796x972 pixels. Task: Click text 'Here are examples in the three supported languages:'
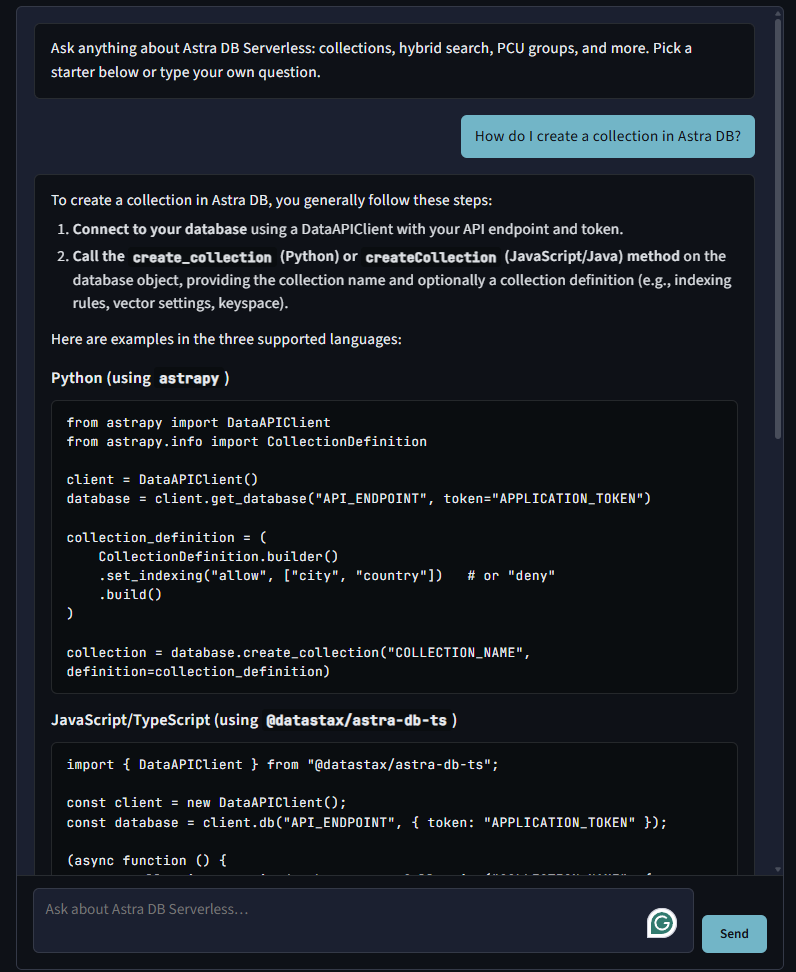coord(226,340)
